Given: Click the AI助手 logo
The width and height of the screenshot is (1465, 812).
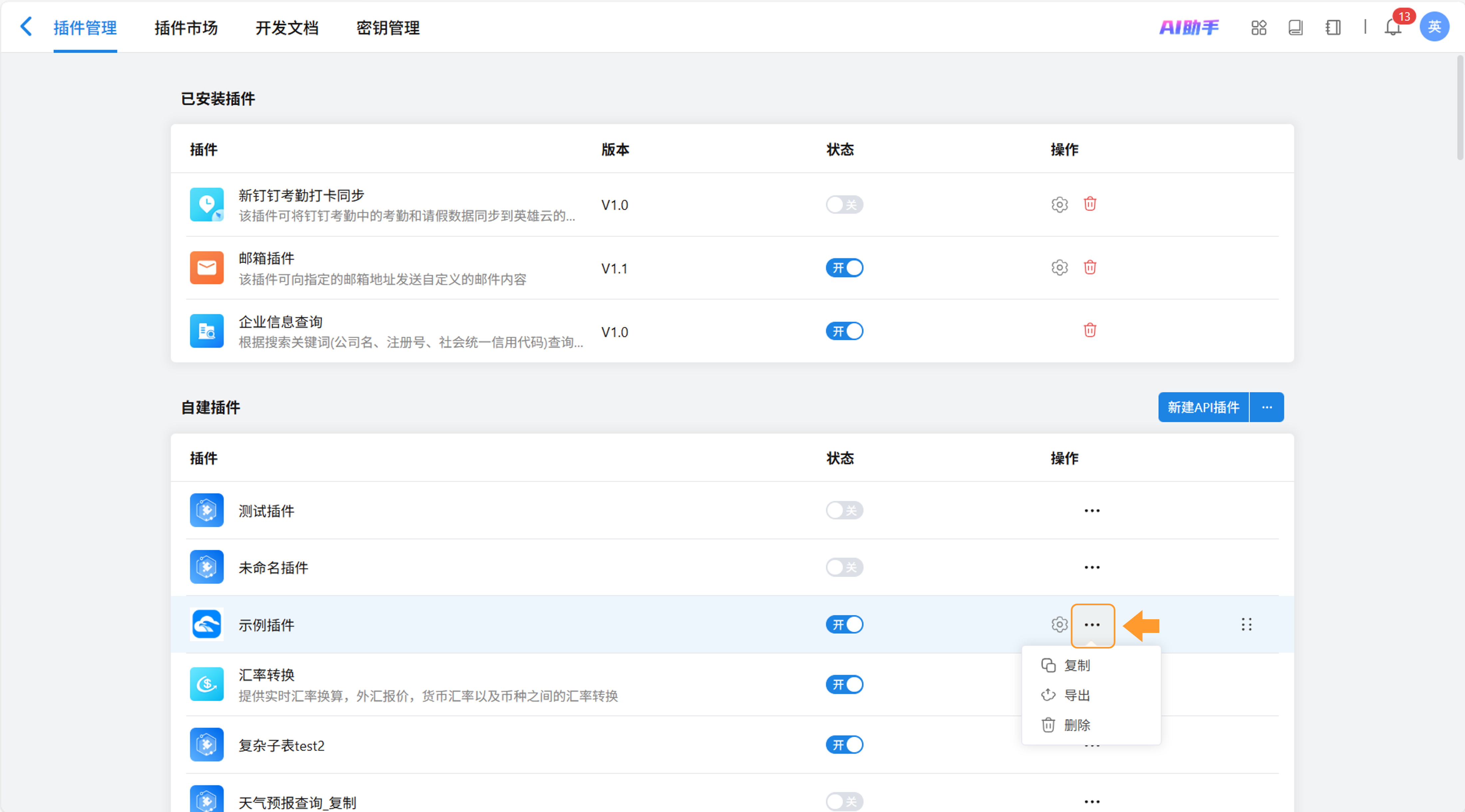Looking at the screenshot, I should (x=1189, y=27).
